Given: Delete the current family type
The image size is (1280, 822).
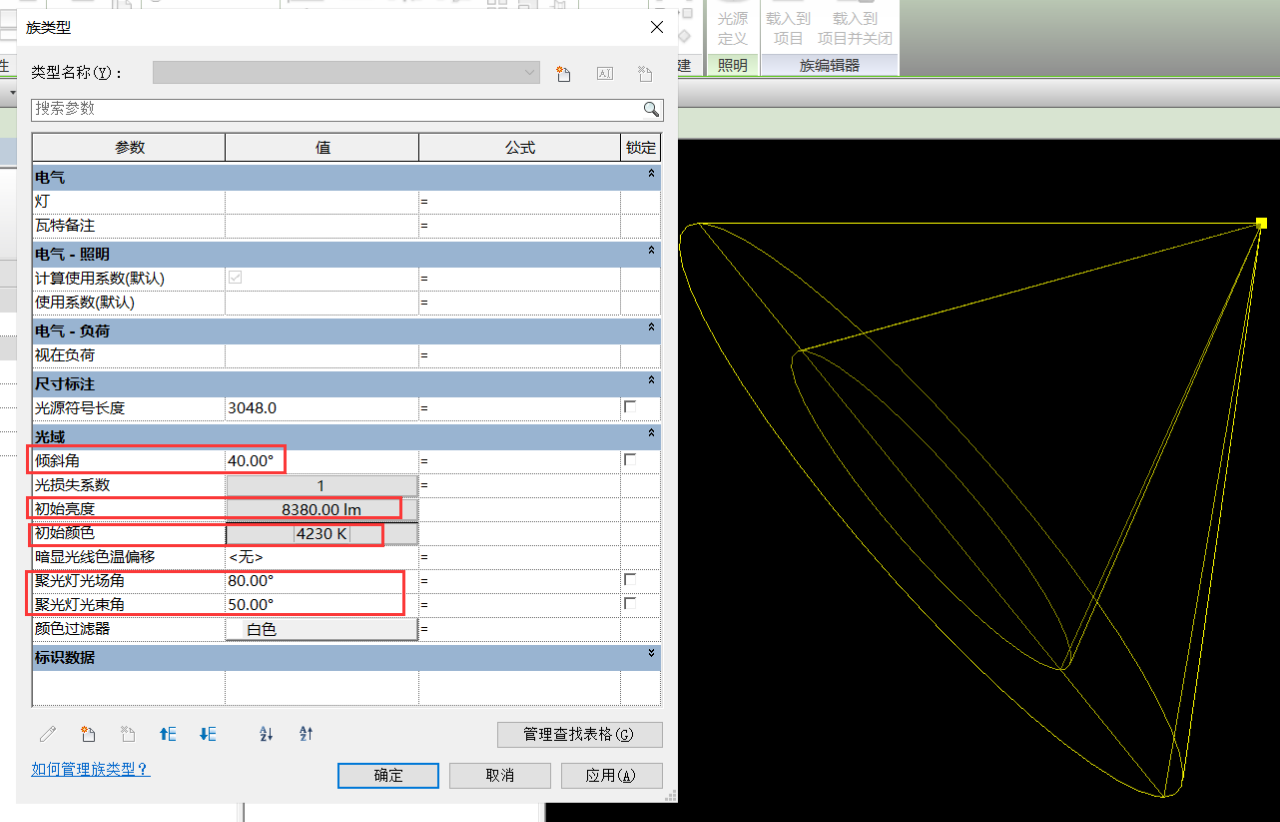Looking at the screenshot, I should coord(644,73).
